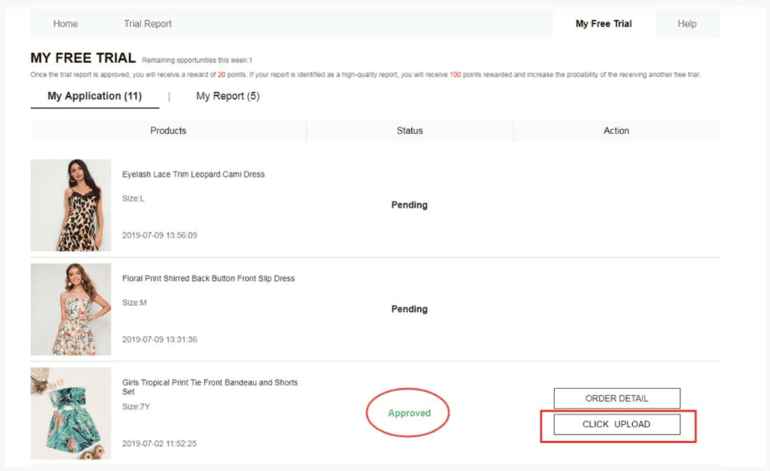The width and height of the screenshot is (770, 471).
Task: Click the Status column header
Action: [x=410, y=131]
